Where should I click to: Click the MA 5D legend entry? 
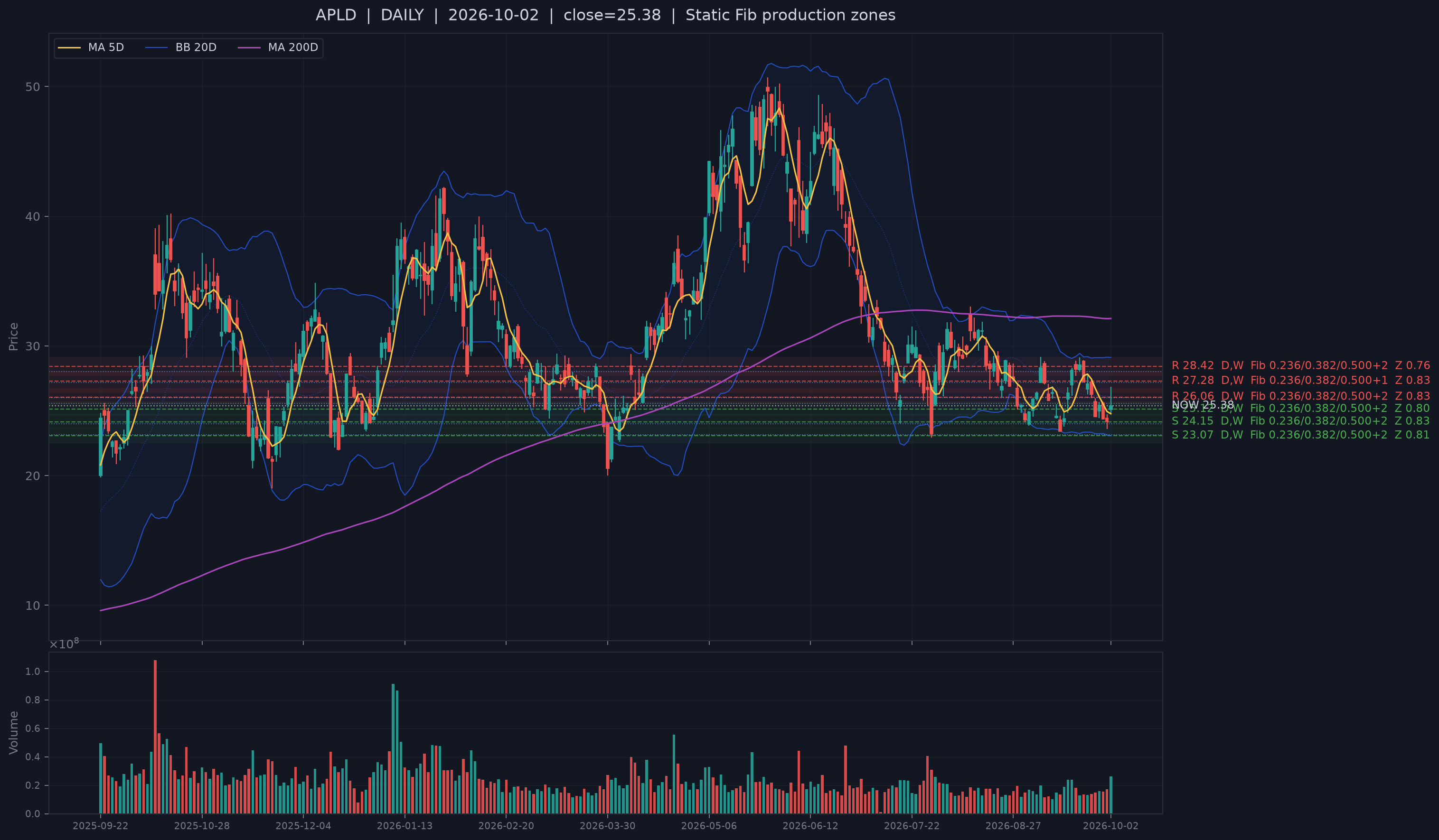(x=91, y=47)
